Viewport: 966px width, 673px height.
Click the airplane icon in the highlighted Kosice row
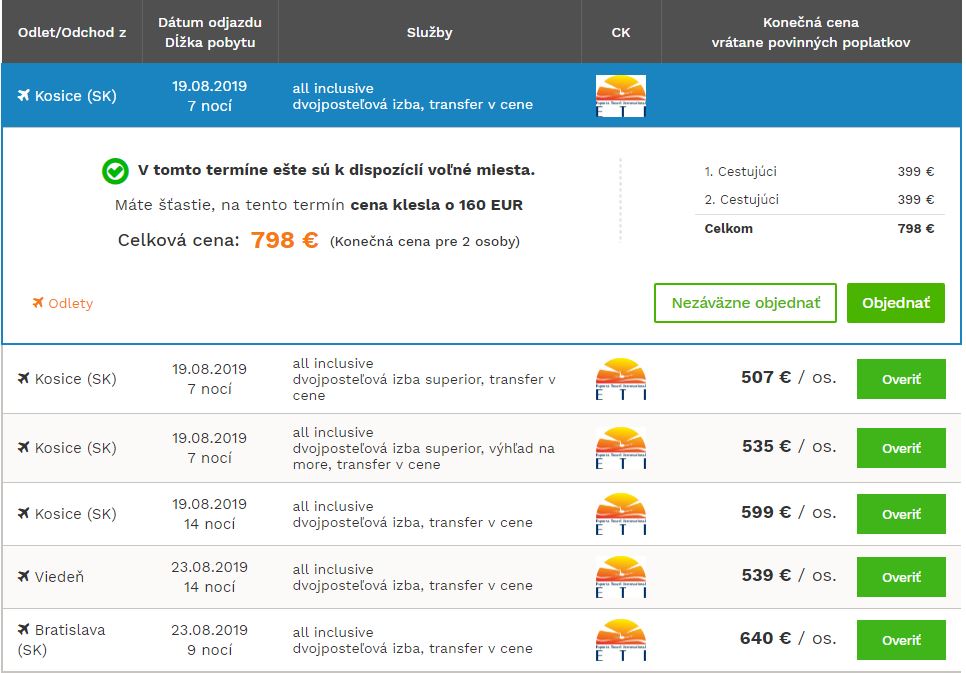23,95
